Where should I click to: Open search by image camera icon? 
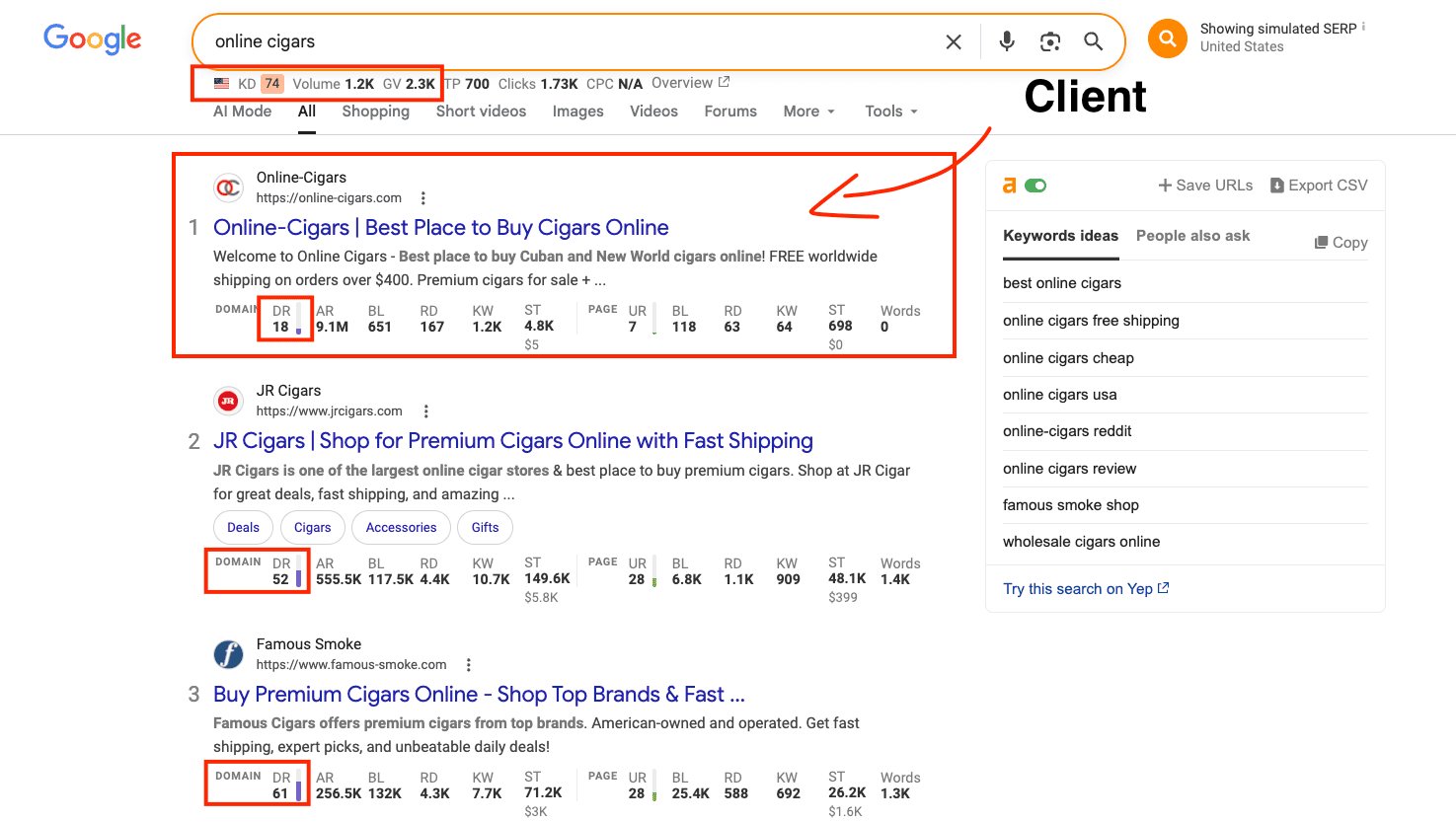tap(1050, 41)
